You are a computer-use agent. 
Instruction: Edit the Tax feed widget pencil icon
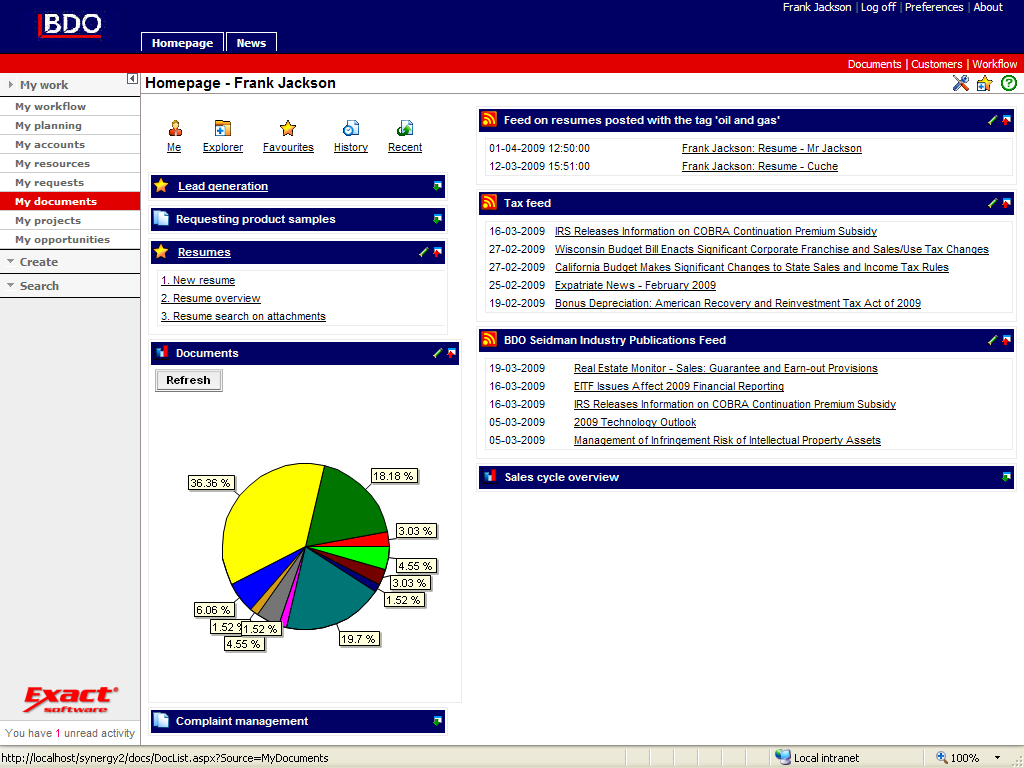(x=993, y=203)
